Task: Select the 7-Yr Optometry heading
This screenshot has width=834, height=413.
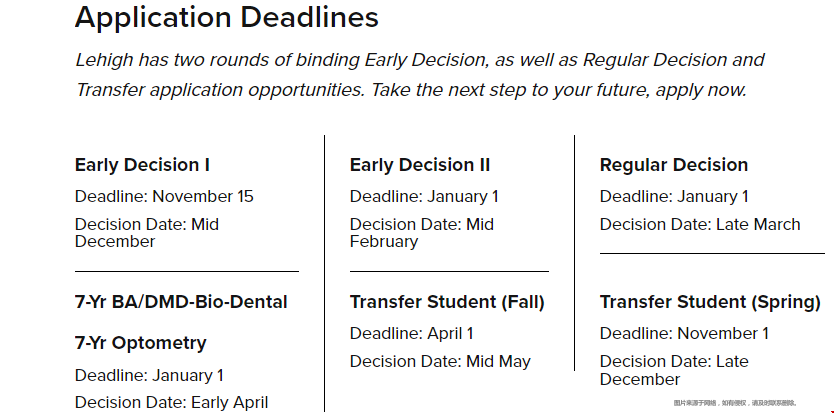Action: pyautogui.click(x=140, y=343)
